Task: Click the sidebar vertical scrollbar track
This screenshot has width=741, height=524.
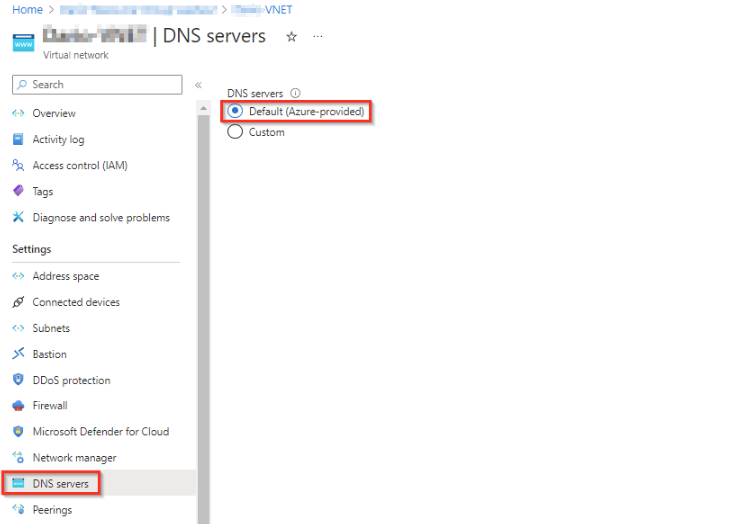Action: coord(203,317)
